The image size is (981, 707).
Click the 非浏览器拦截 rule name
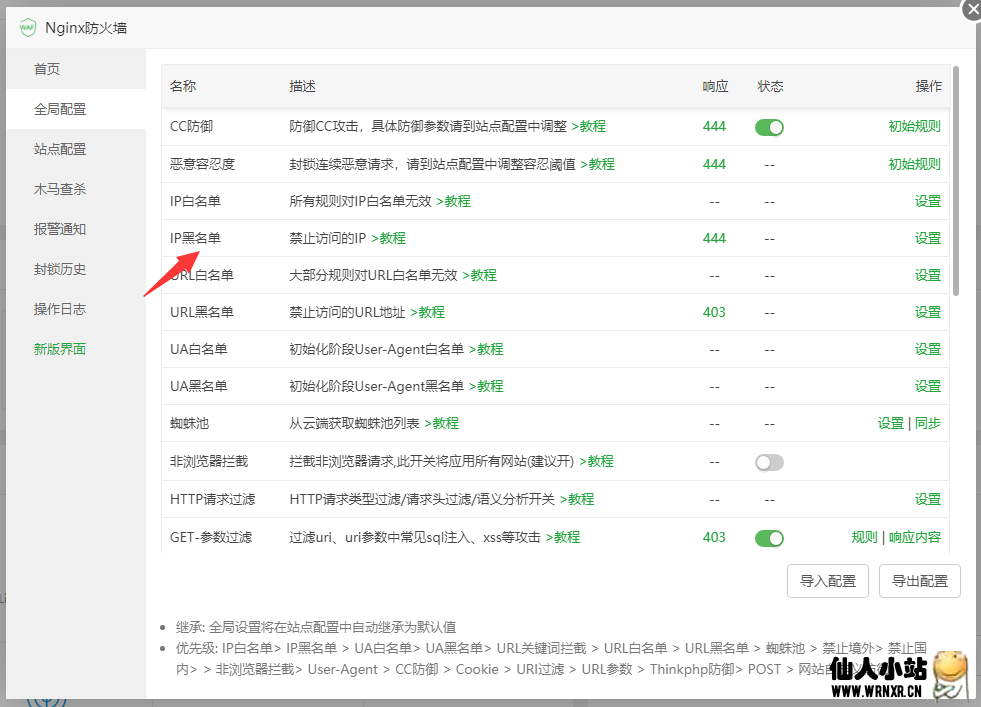click(209, 461)
